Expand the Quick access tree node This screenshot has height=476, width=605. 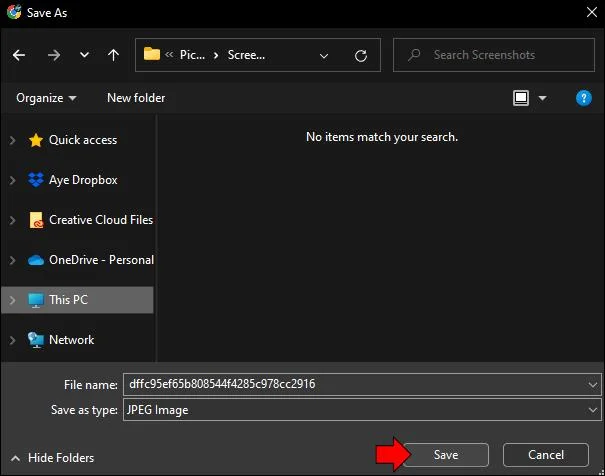12,140
